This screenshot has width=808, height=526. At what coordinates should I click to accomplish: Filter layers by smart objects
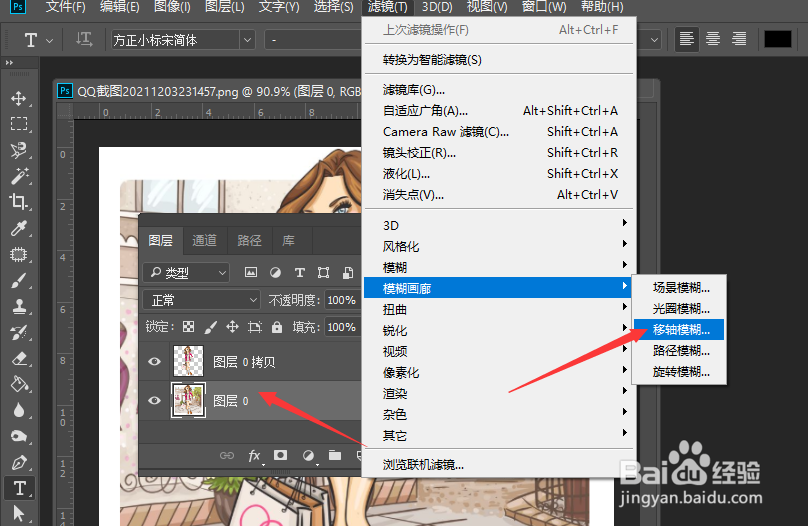point(348,273)
